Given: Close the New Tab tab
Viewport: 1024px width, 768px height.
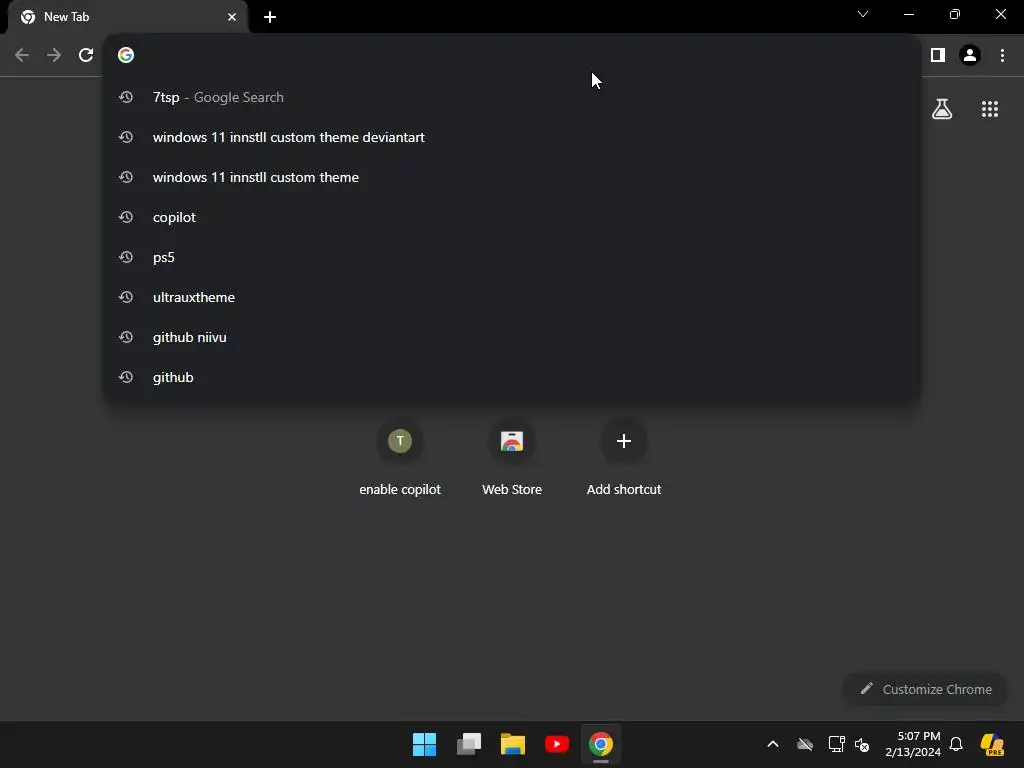Looking at the screenshot, I should tap(232, 17).
